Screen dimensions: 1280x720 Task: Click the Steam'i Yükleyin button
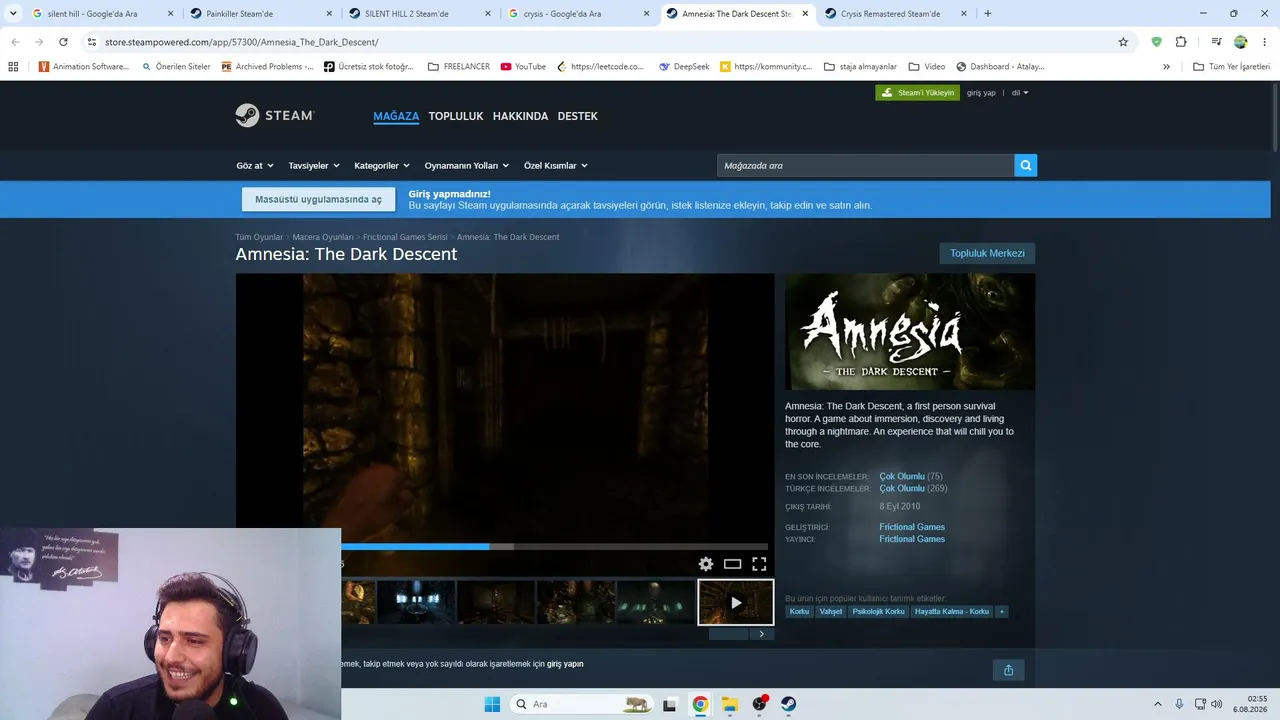click(918, 93)
